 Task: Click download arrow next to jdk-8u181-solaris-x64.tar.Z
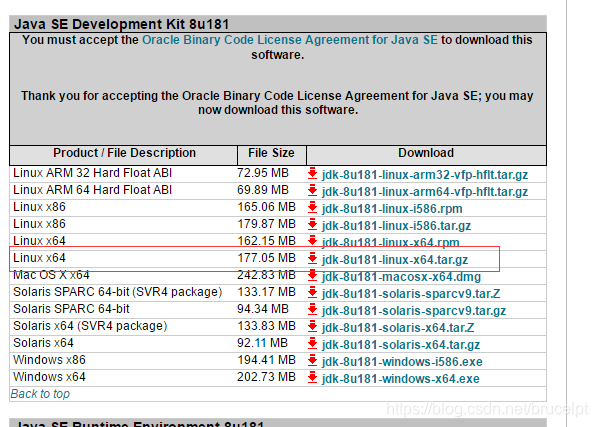point(312,326)
